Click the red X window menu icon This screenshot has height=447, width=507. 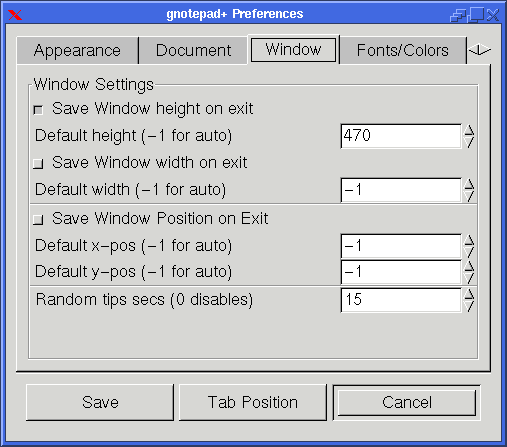tap(15, 15)
